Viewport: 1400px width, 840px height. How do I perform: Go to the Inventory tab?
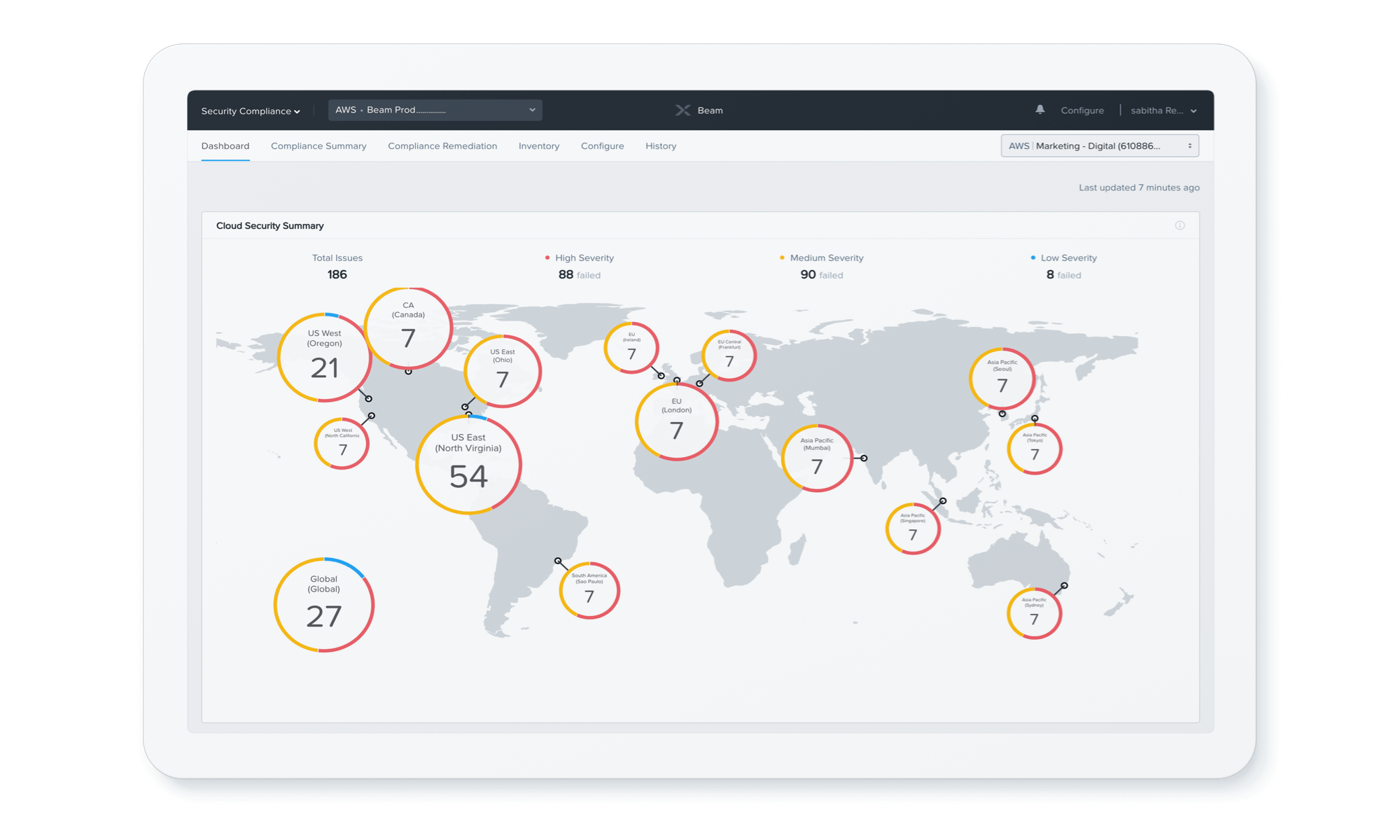pyautogui.click(x=538, y=146)
